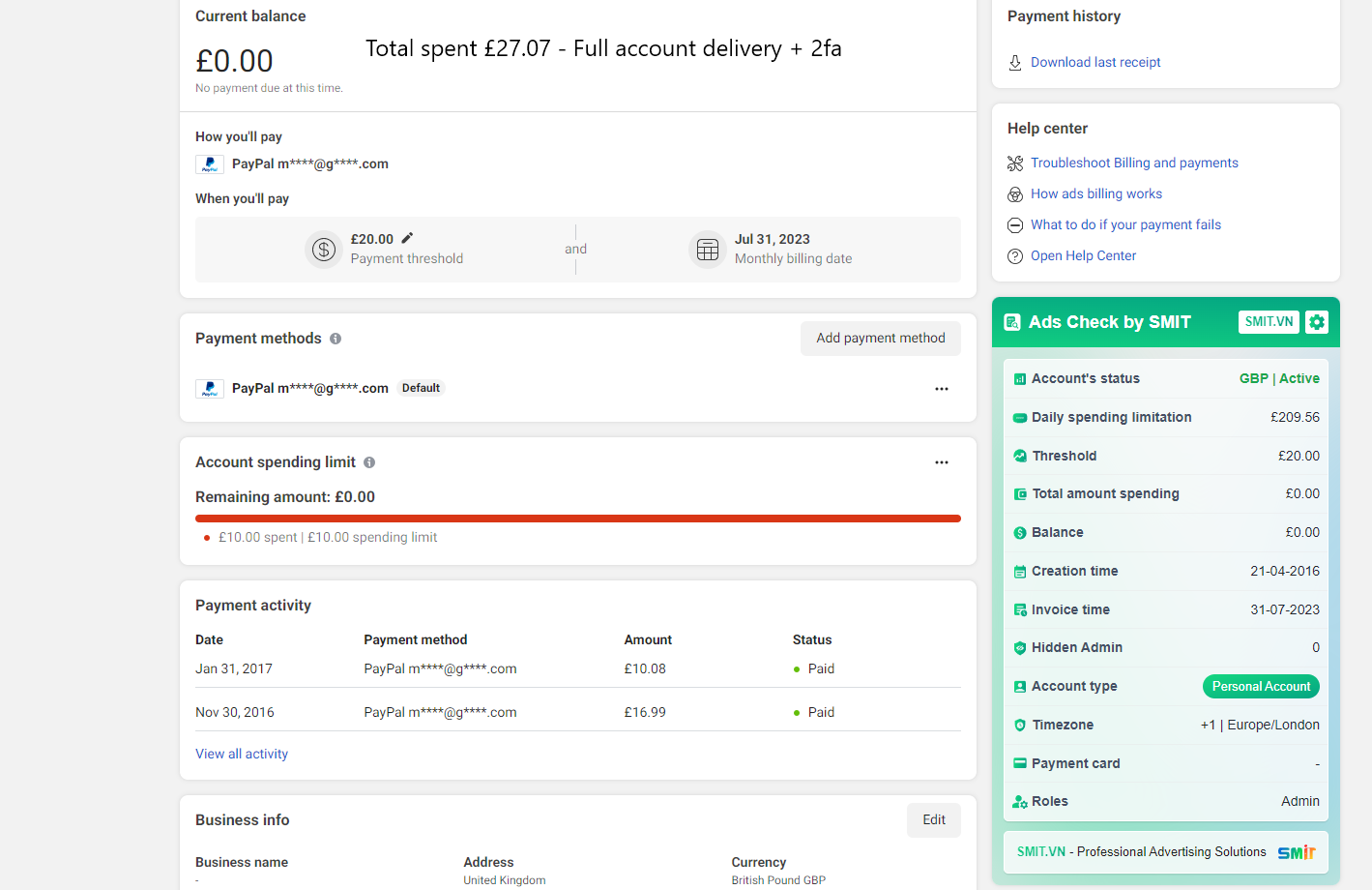The width and height of the screenshot is (1372, 890).
Task: Click the Jul 31, 2023 monthly billing date
Action: tap(773, 240)
